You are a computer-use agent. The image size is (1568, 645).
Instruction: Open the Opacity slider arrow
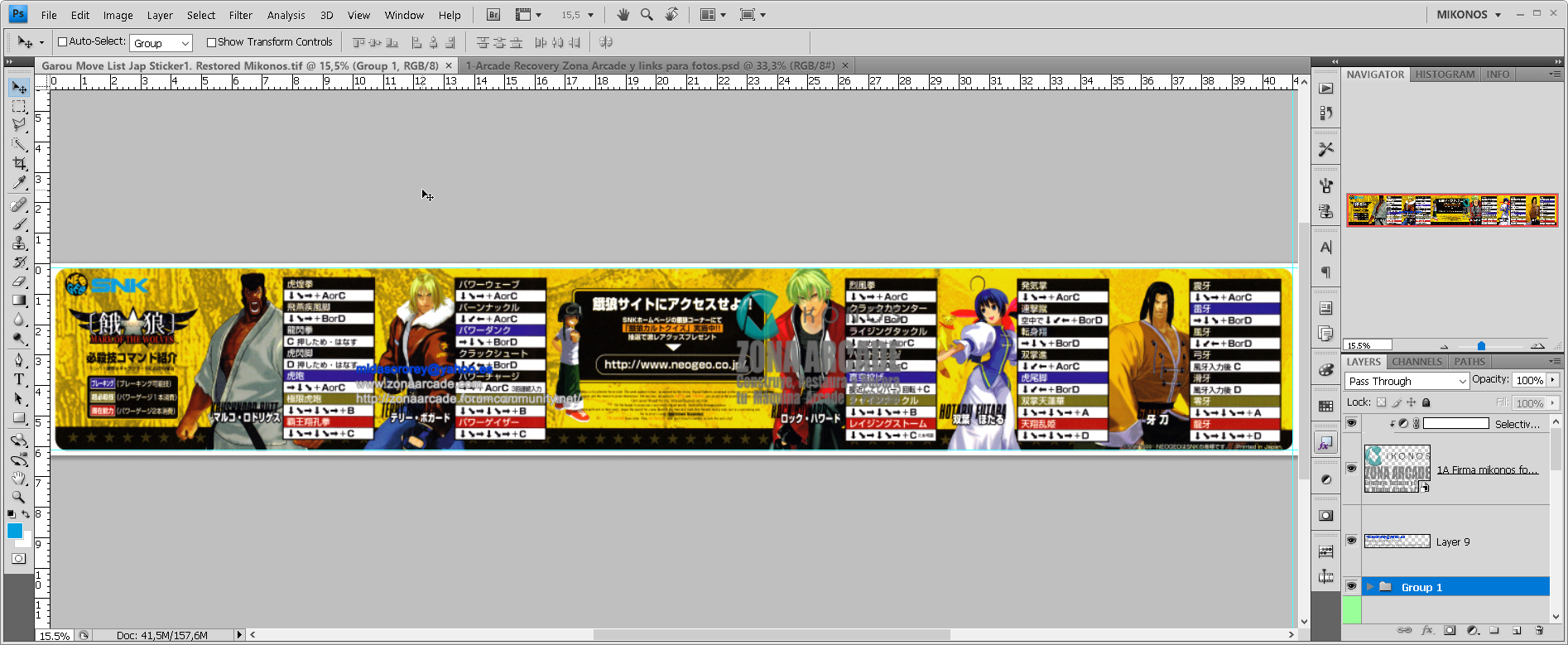[x=1552, y=380]
